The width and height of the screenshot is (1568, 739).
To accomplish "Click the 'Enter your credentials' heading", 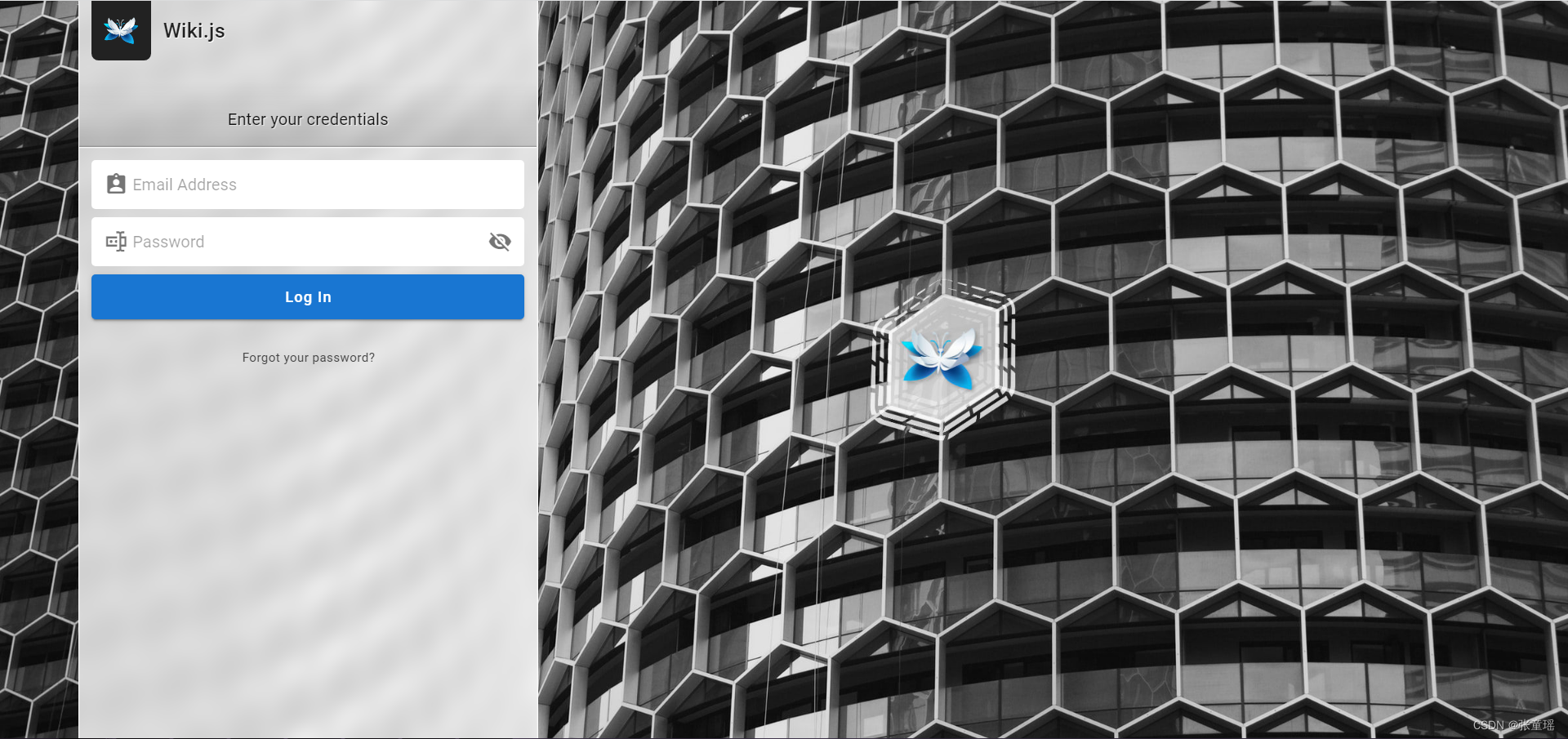I will point(308,119).
